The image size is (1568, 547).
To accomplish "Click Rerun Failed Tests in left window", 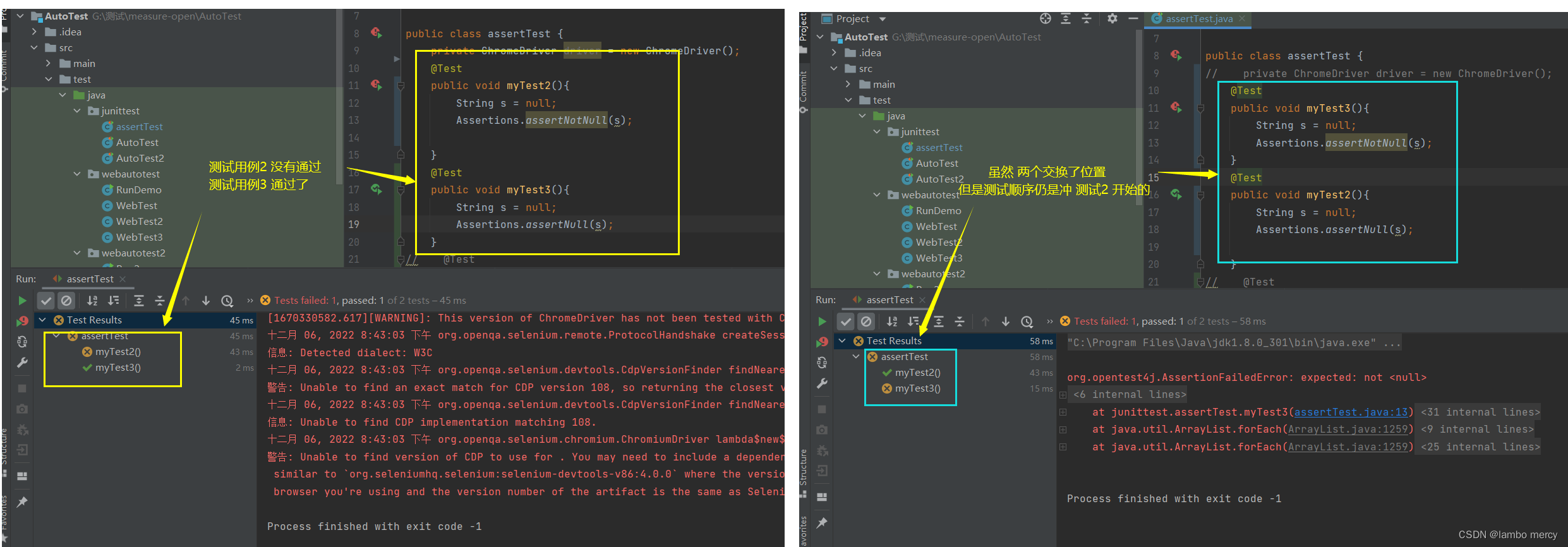I will (22, 321).
